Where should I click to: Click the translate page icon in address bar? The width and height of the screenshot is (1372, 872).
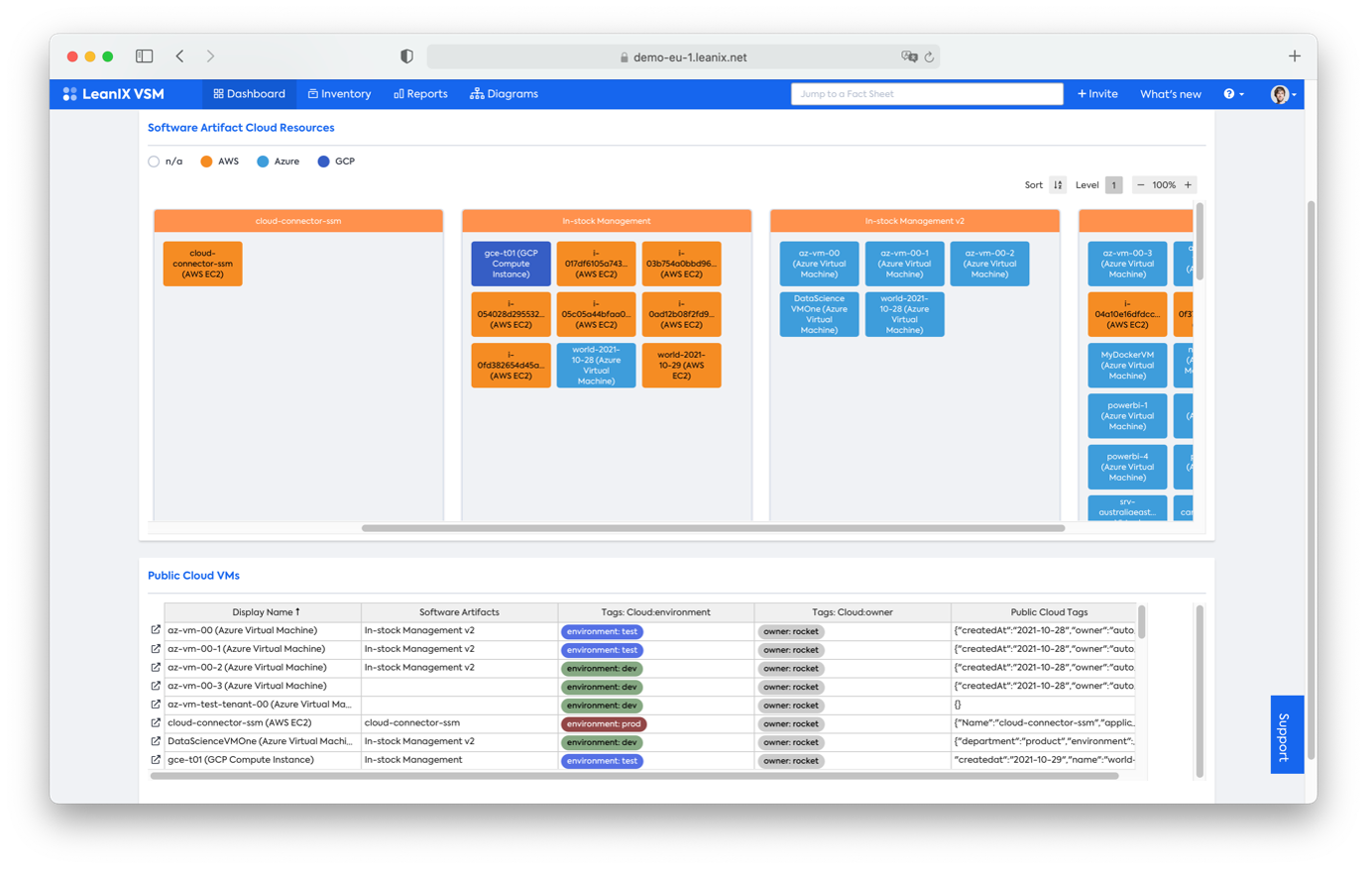(909, 56)
